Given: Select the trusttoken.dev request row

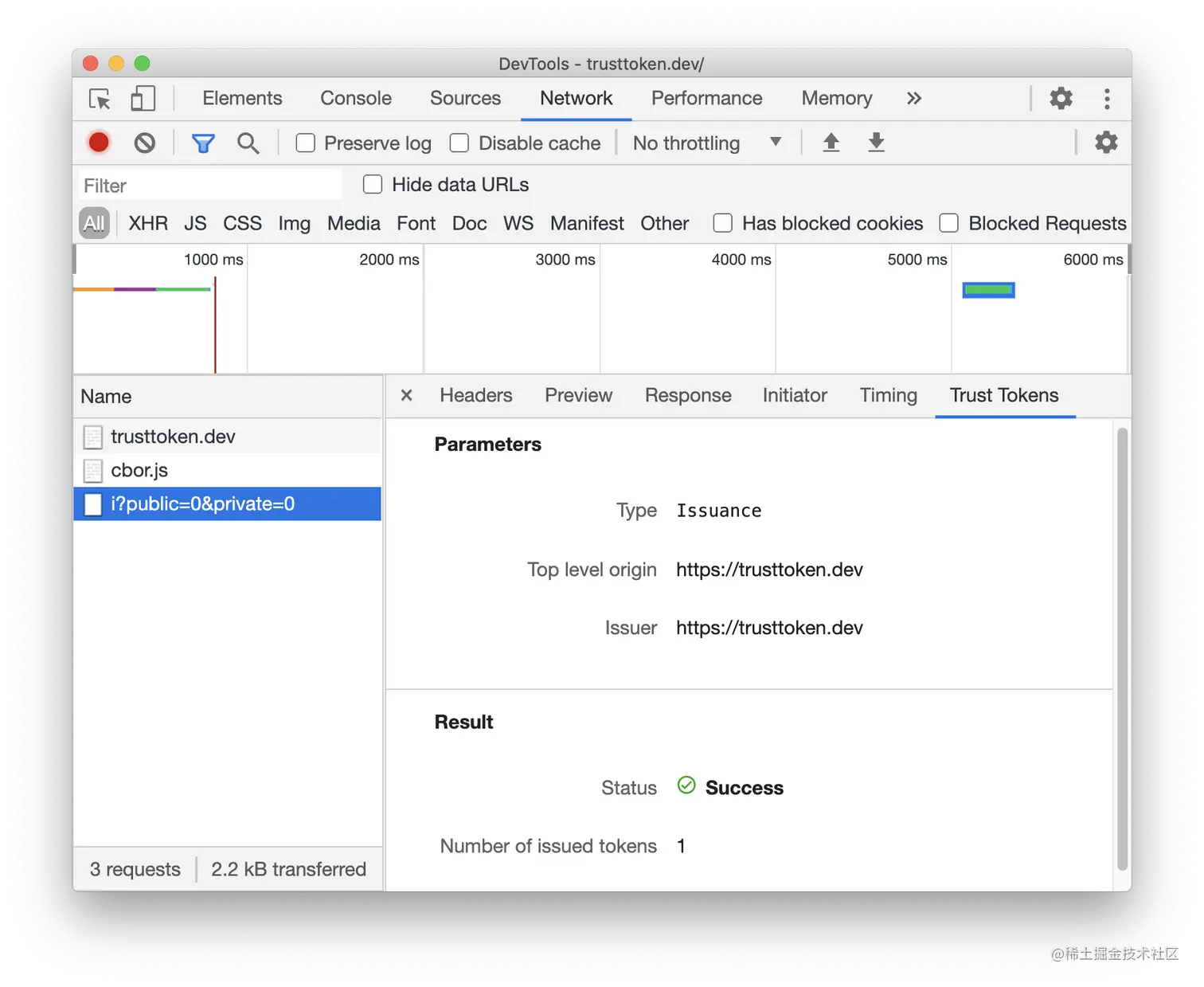Looking at the screenshot, I should 228,437.
